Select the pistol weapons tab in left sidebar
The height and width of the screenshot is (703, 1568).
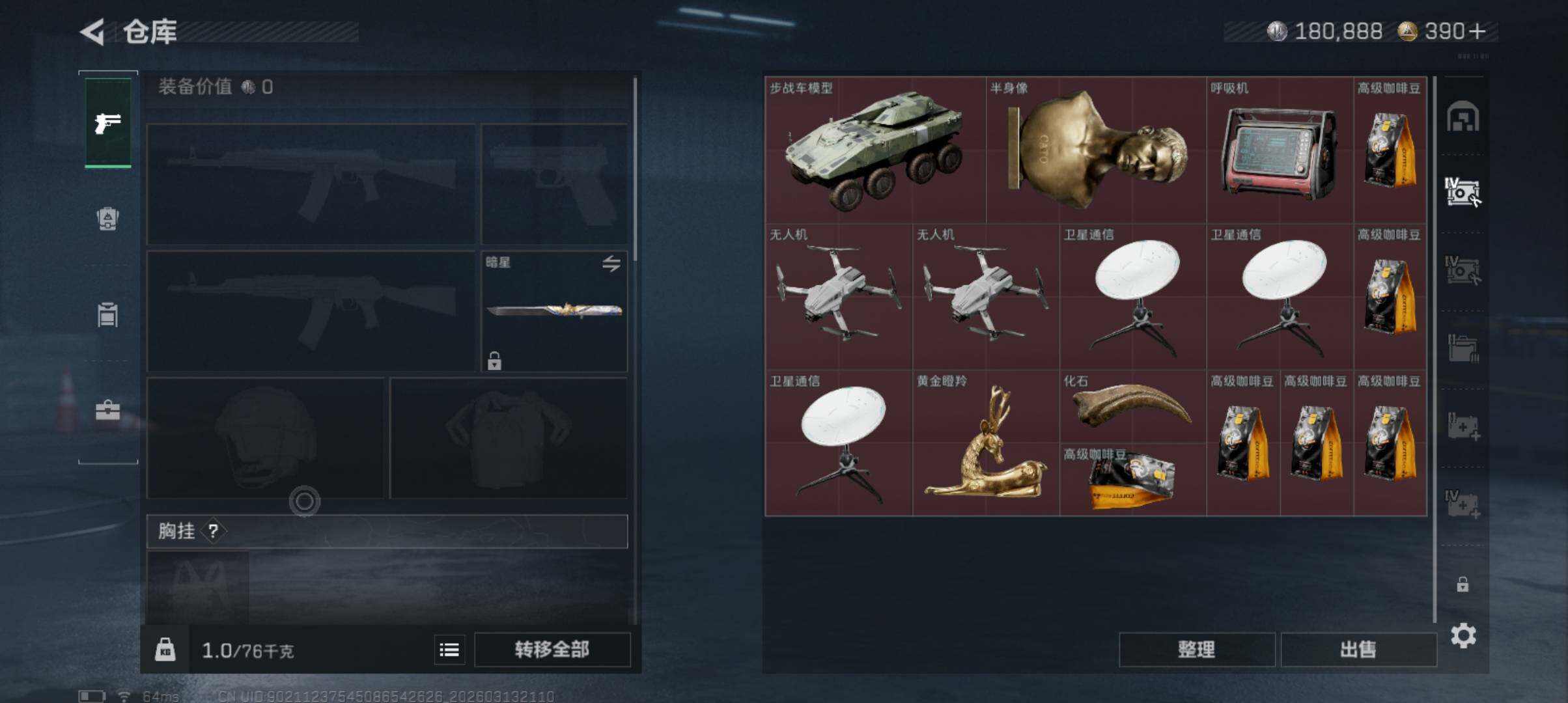tap(108, 123)
